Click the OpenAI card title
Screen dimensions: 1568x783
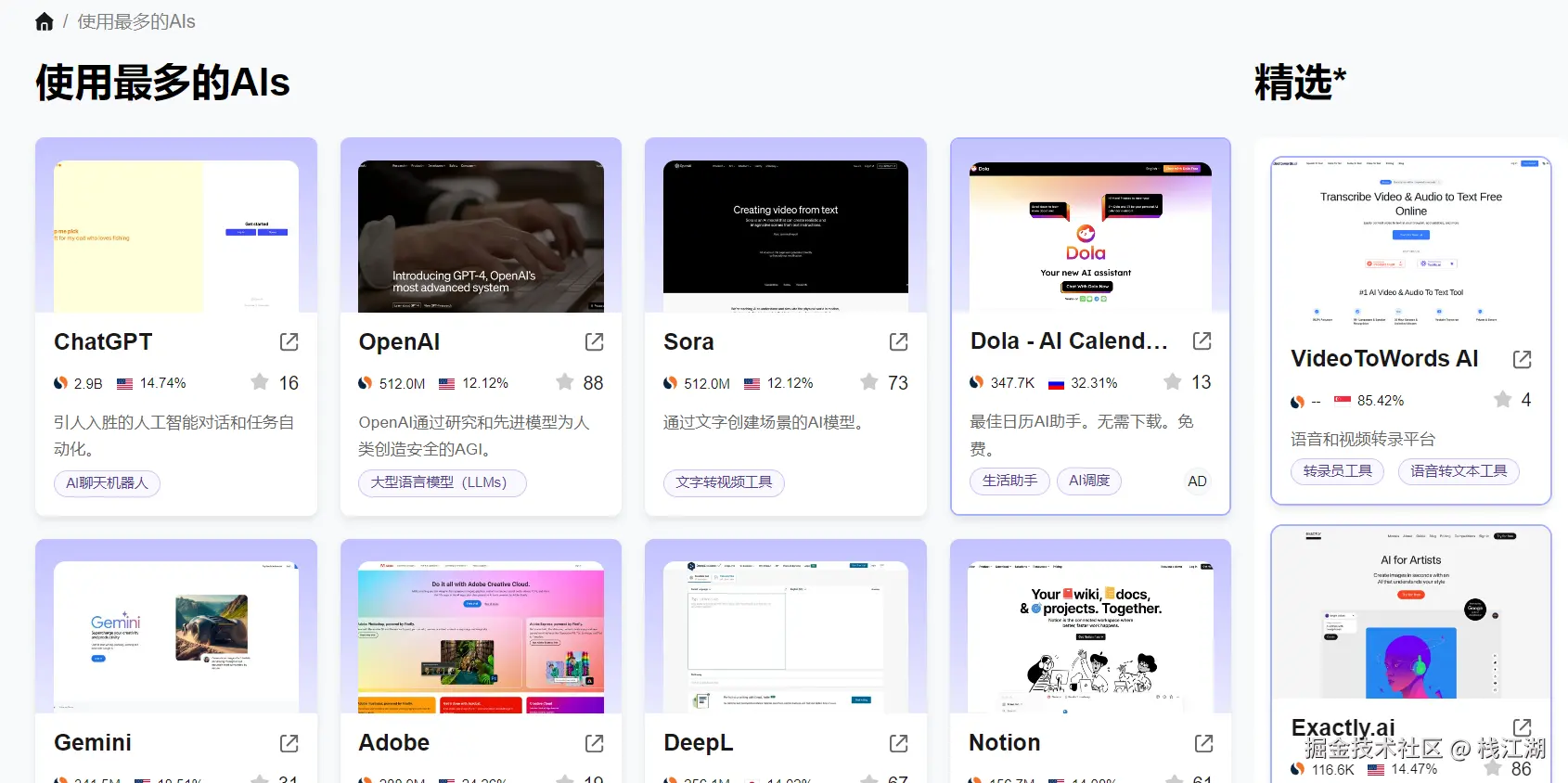coord(399,342)
